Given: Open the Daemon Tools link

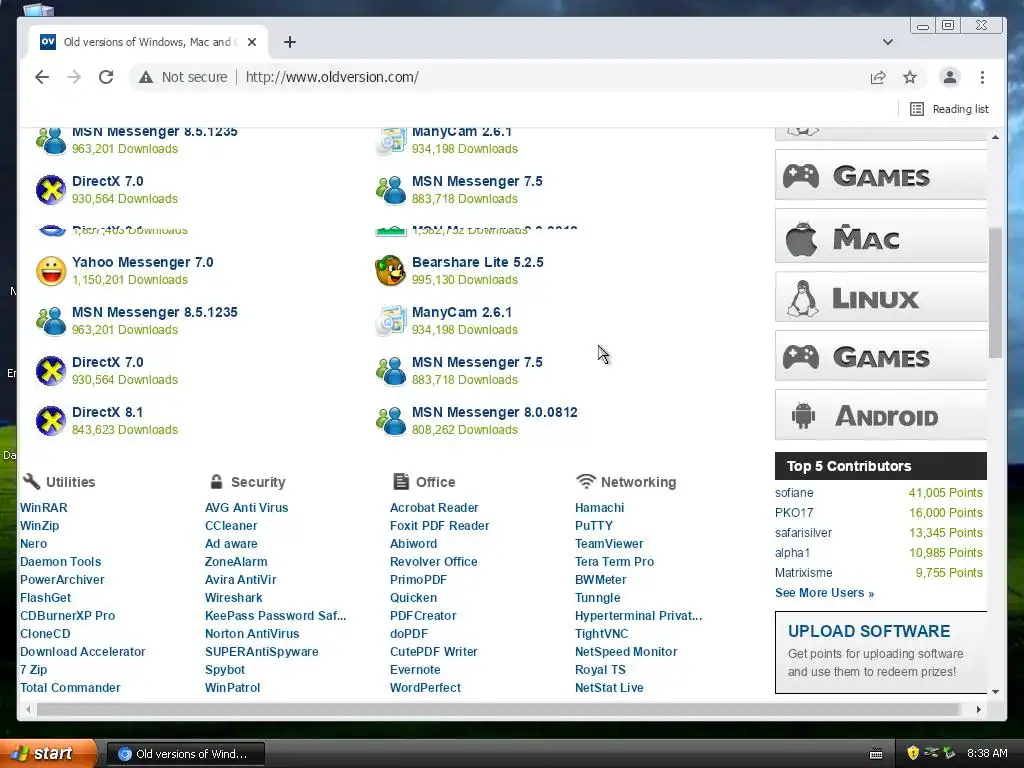Looking at the screenshot, I should pos(60,562).
